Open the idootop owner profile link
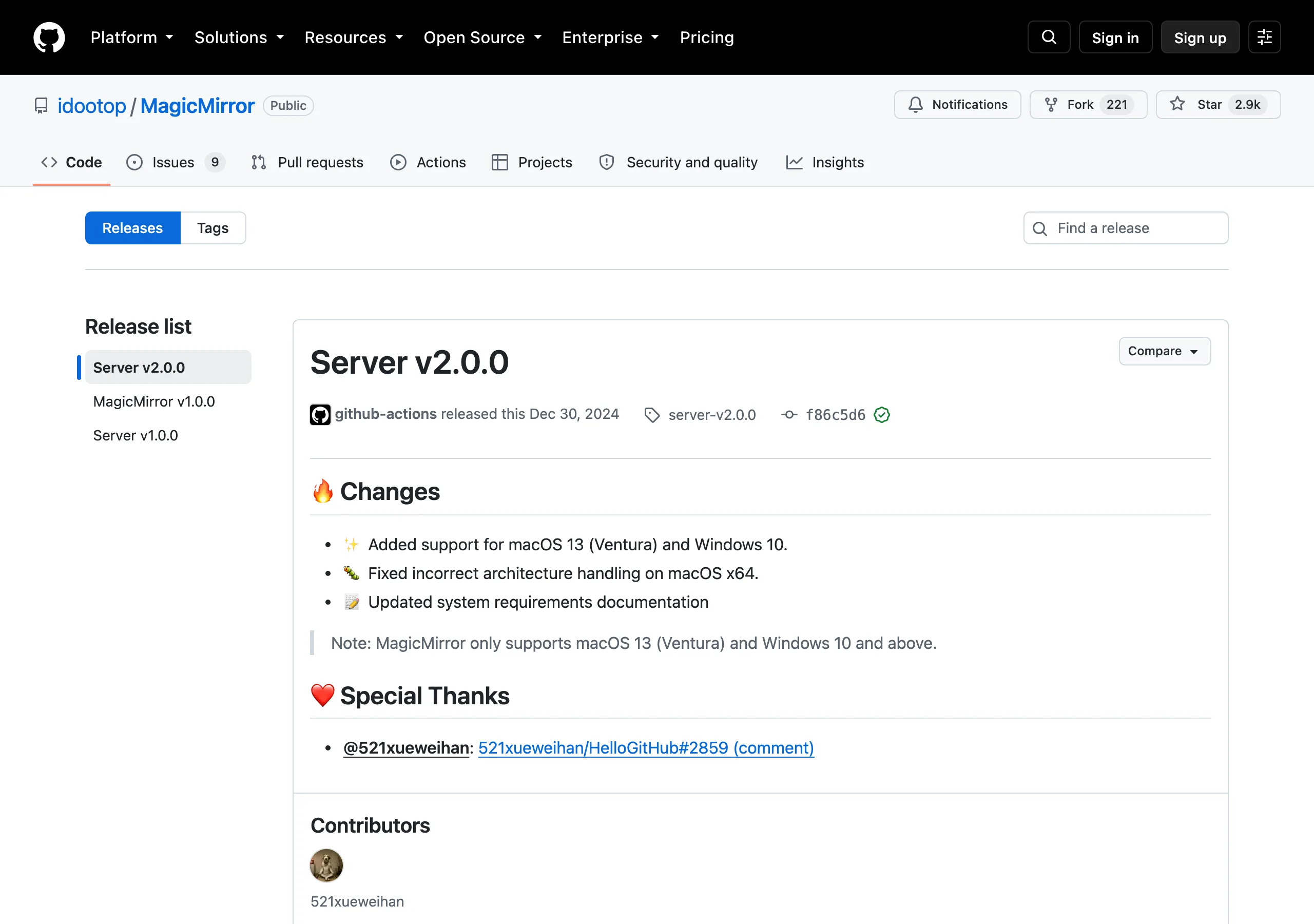The height and width of the screenshot is (924, 1314). click(x=91, y=106)
